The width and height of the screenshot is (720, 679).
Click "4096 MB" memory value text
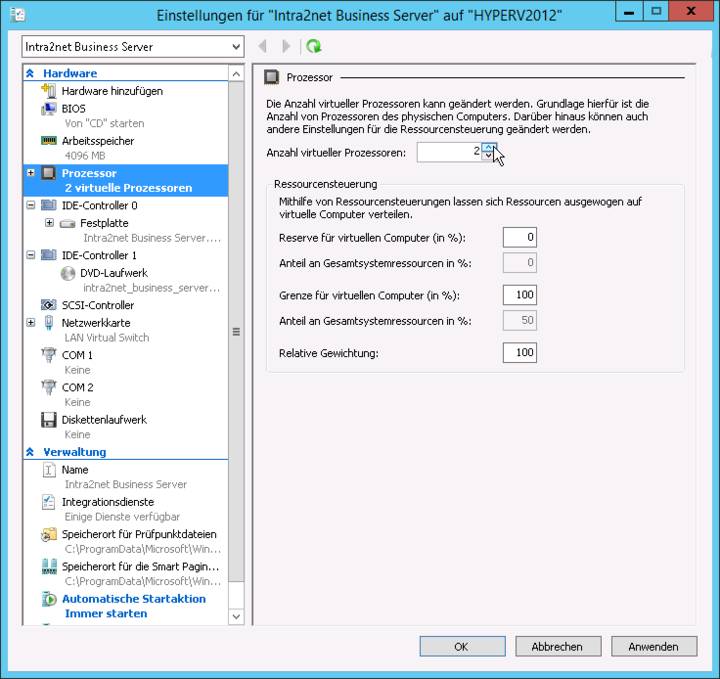[x=85, y=156]
